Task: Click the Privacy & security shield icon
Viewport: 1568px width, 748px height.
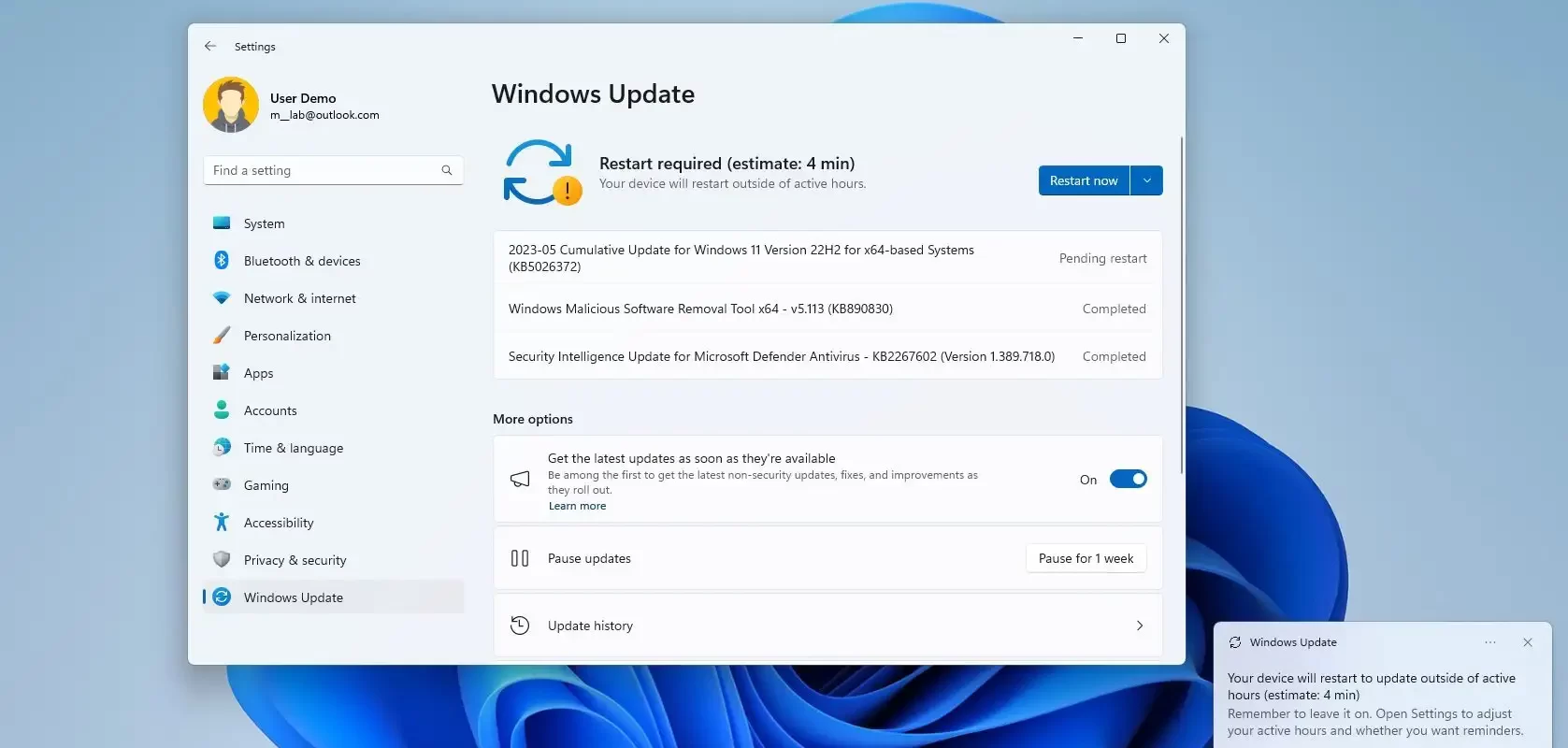Action: (x=222, y=560)
